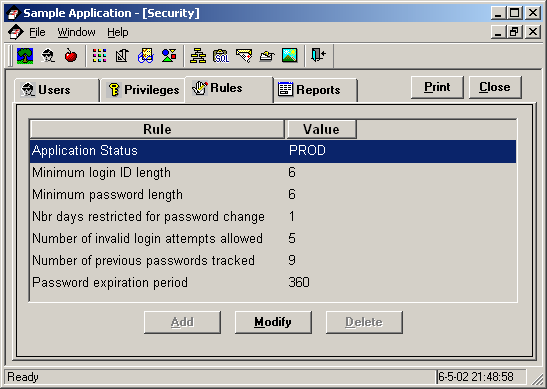Minimize the inner Security child window
Image resolution: width=547 pixels, height=389 pixels.
(x=499, y=32)
